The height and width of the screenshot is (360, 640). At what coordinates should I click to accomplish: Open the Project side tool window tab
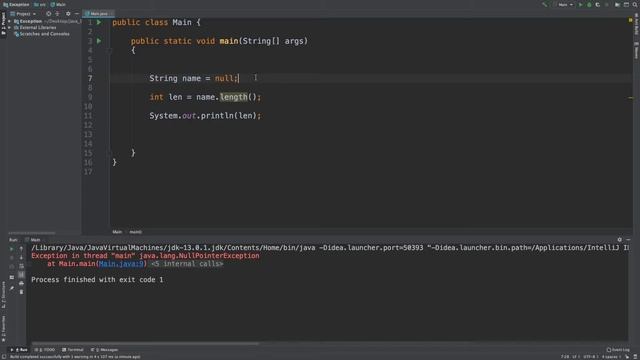(x=4, y=24)
